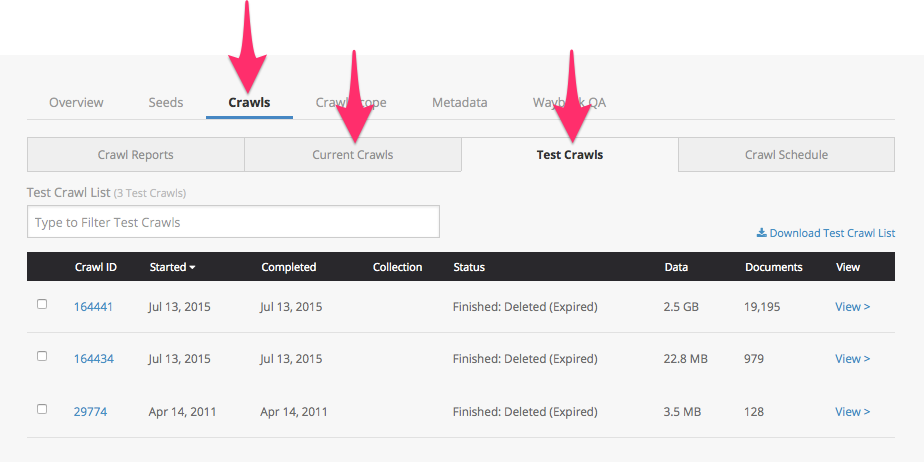Select the checkbox for crawl 164434
This screenshot has height=462, width=924.
(42, 356)
